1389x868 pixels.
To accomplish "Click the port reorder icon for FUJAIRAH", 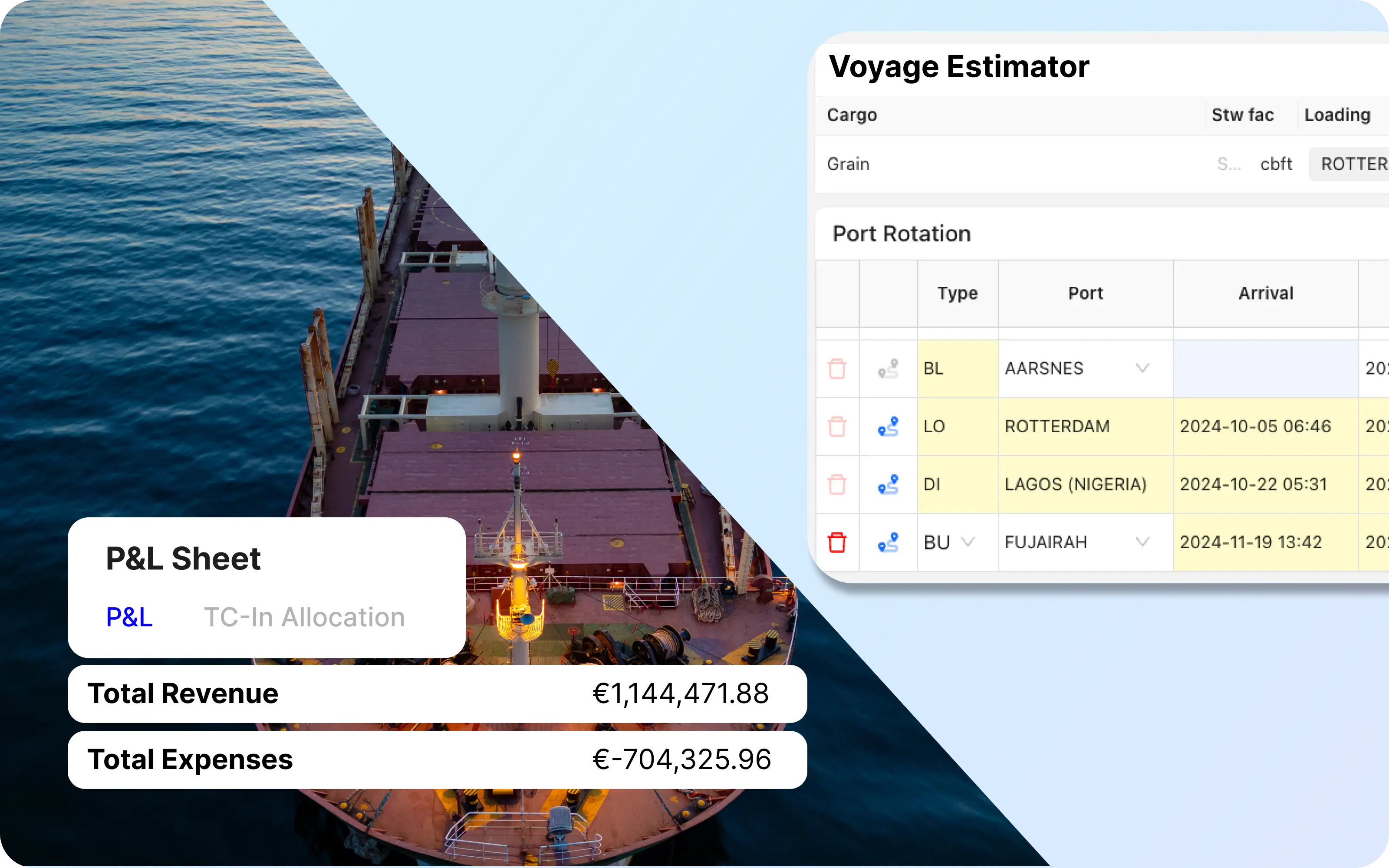I will tap(887, 542).
